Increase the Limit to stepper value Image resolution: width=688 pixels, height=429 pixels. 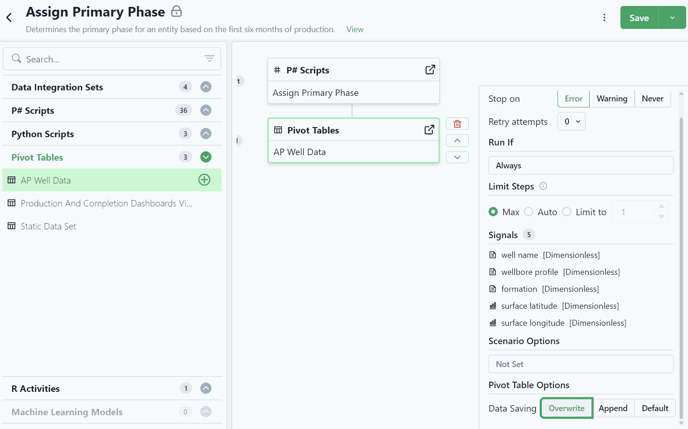[x=661, y=206]
